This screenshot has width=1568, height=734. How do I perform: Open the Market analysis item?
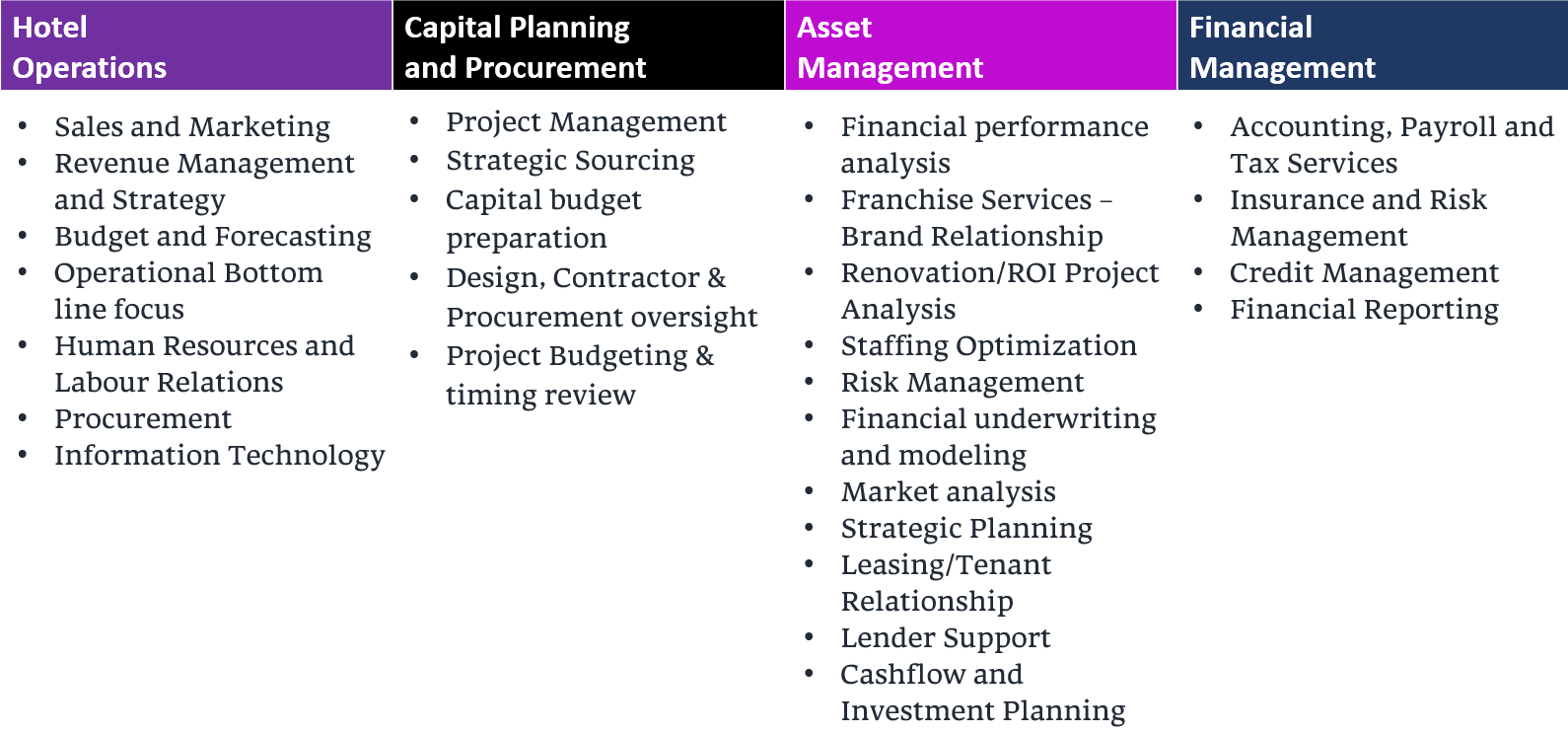[948, 492]
